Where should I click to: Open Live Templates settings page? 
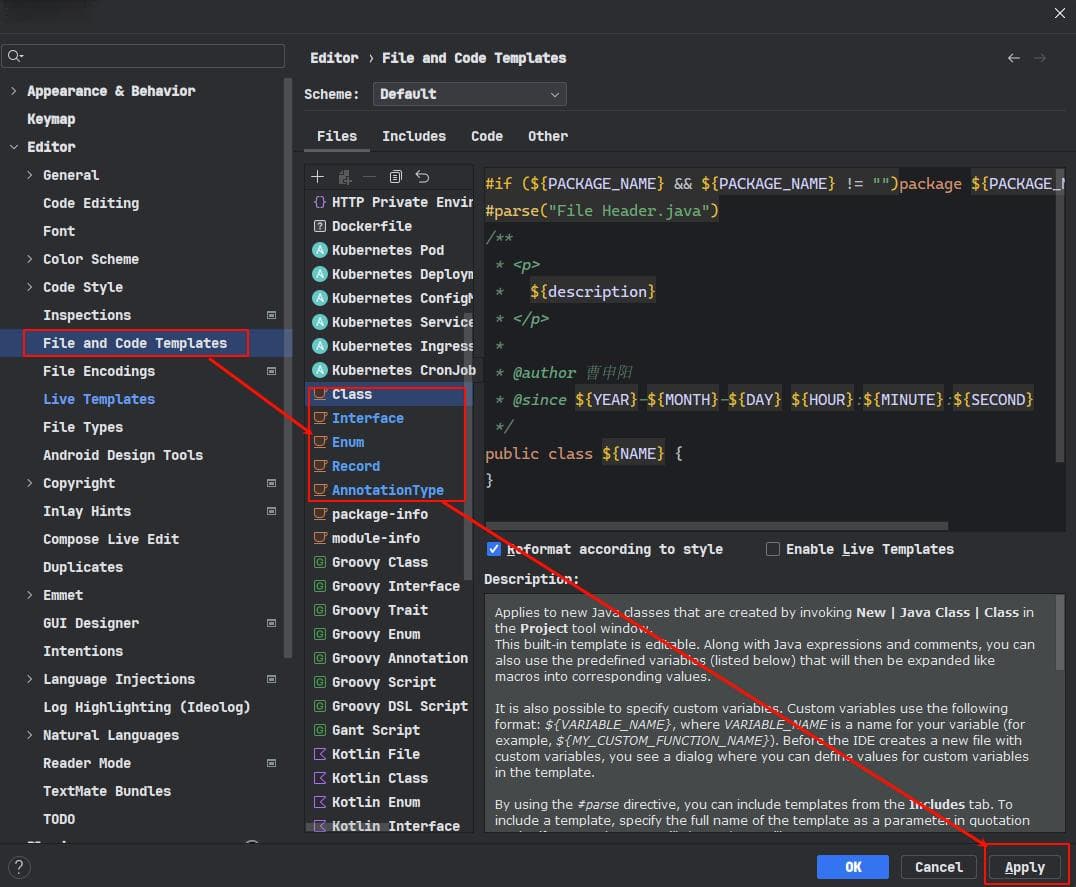[99, 399]
